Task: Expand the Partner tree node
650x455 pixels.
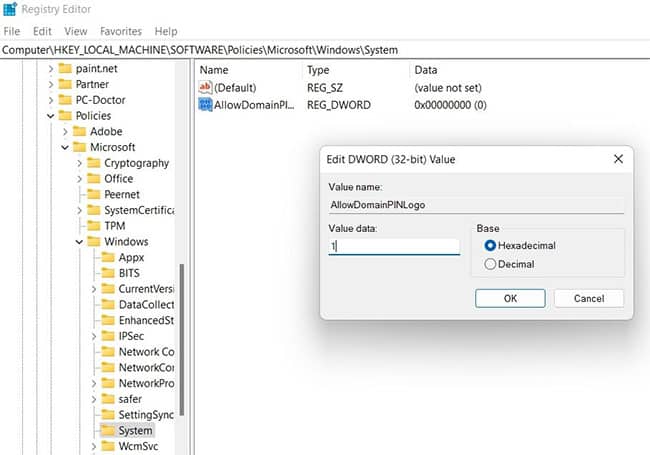Action: coord(51,84)
